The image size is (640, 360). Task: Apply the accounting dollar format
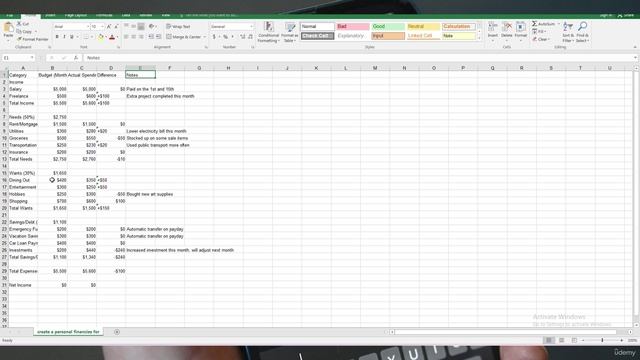click(214, 37)
